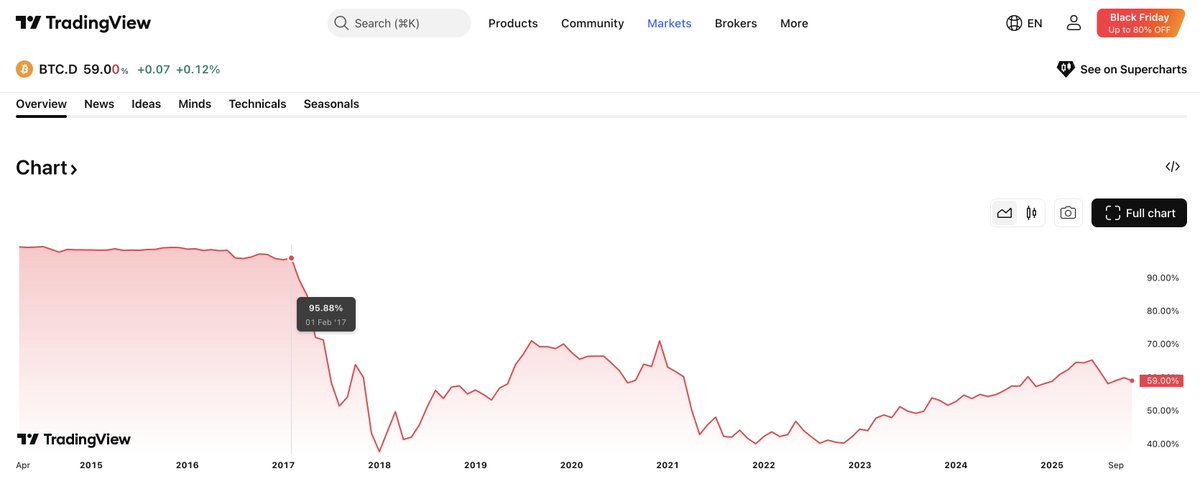Viewport: 1200px width, 489px height.
Task: Switch to the Seasonals tab
Action: (x=331, y=104)
